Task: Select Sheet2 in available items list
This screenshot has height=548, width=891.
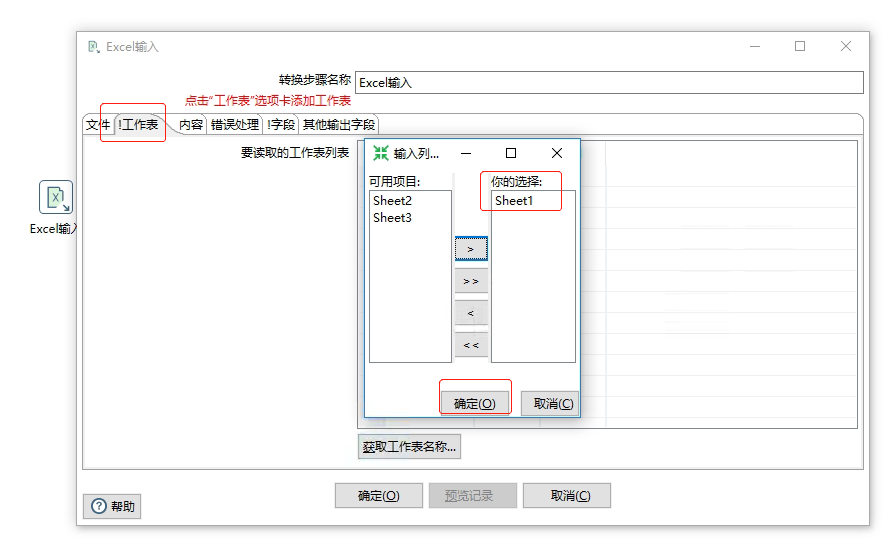Action: coord(392,201)
